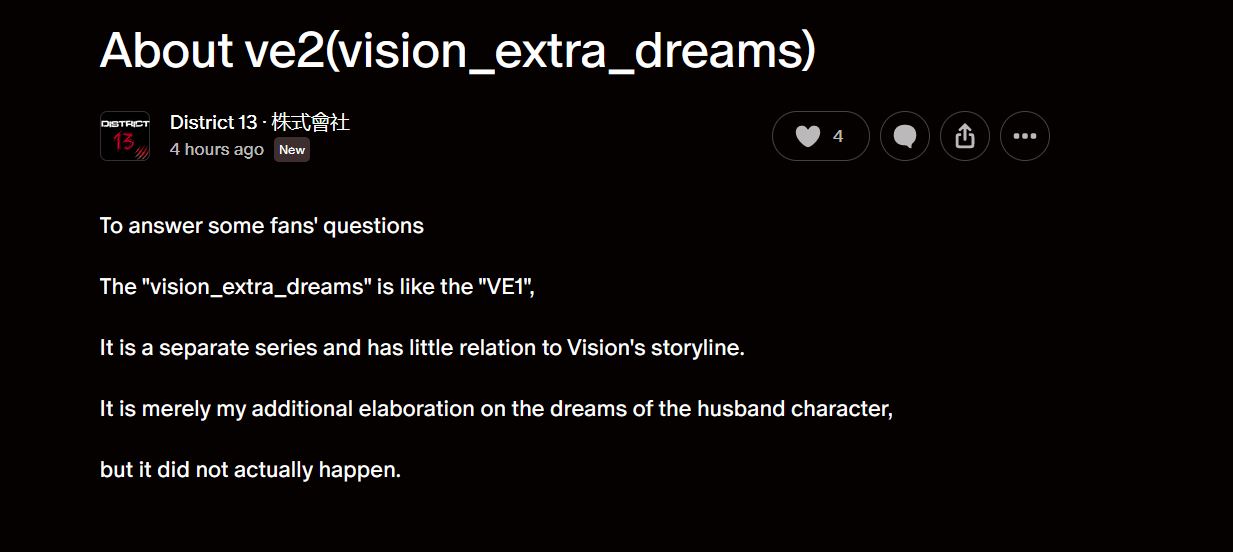This screenshot has height=552, width=1233.
Task: Click the line "To answer some fans' questions"
Action: [262, 226]
